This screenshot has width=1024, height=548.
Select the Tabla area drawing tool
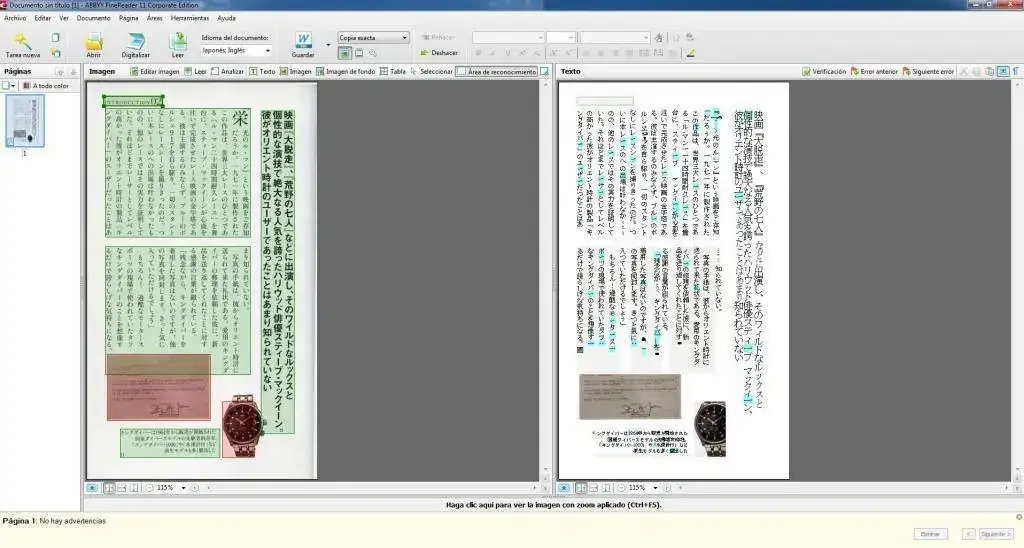[x=392, y=71]
